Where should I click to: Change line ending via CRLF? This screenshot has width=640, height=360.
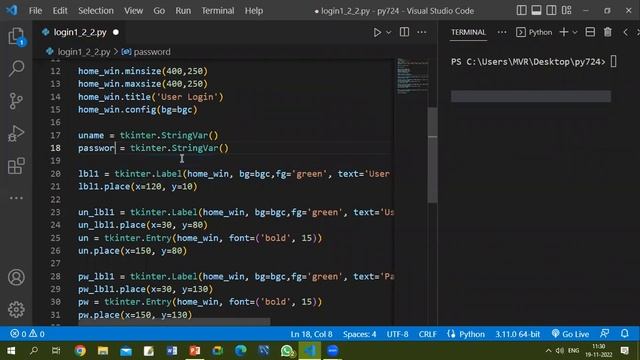pos(427,334)
